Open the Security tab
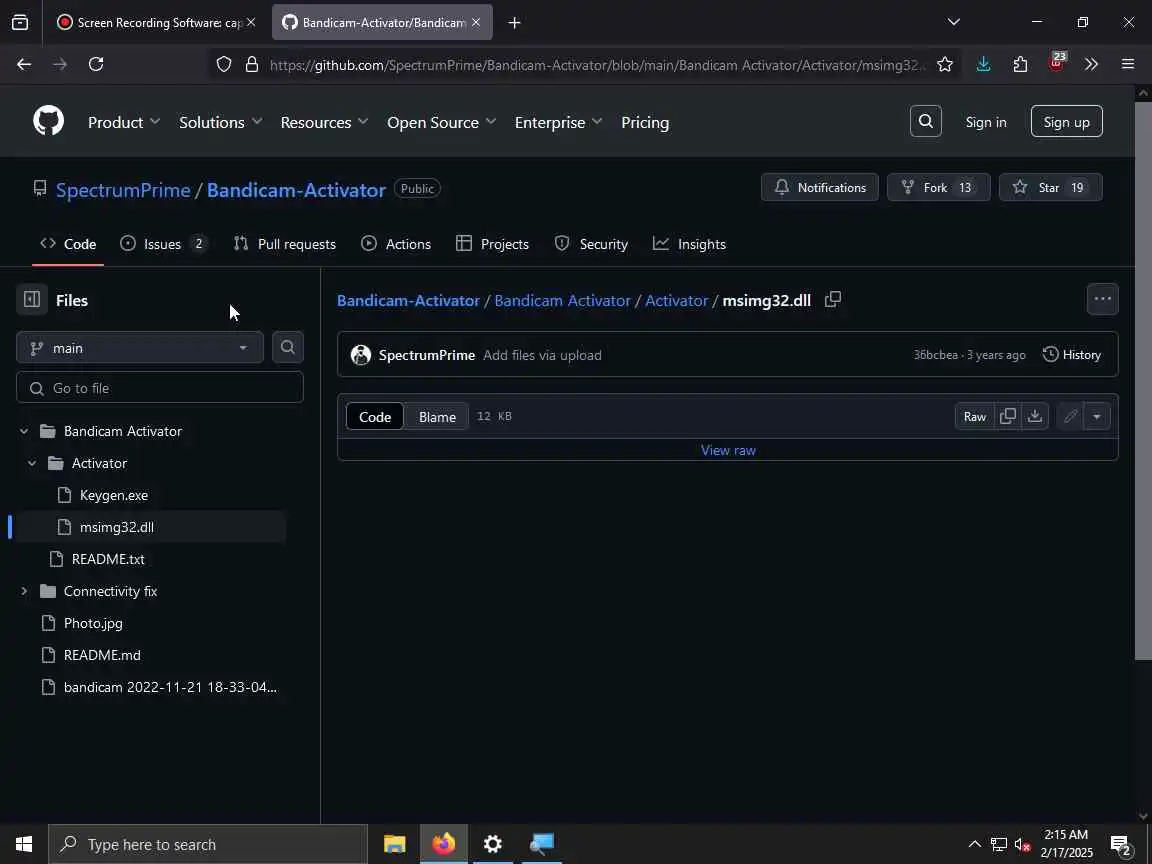This screenshot has width=1152, height=864. click(x=591, y=244)
